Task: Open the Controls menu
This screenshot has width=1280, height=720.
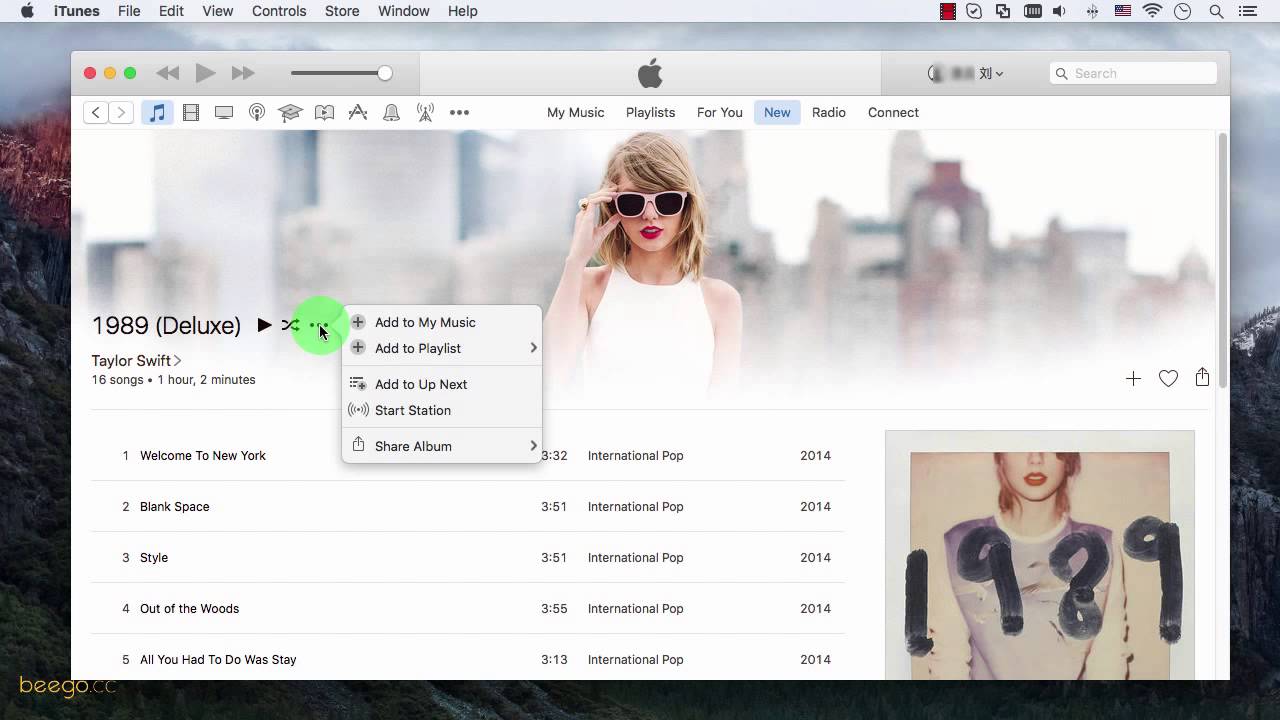Action: pyautogui.click(x=279, y=11)
